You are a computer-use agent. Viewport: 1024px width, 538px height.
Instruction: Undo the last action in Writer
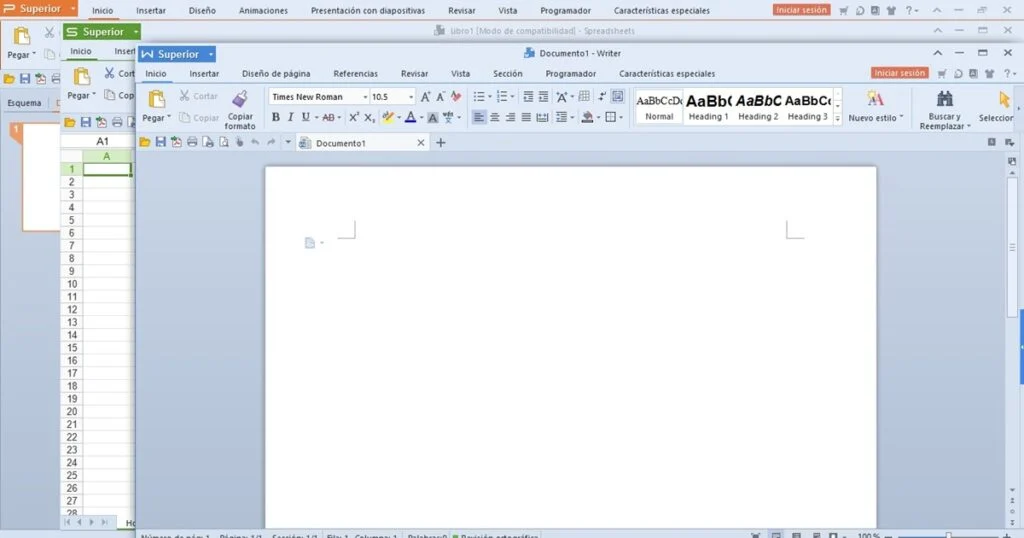click(255, 142)
